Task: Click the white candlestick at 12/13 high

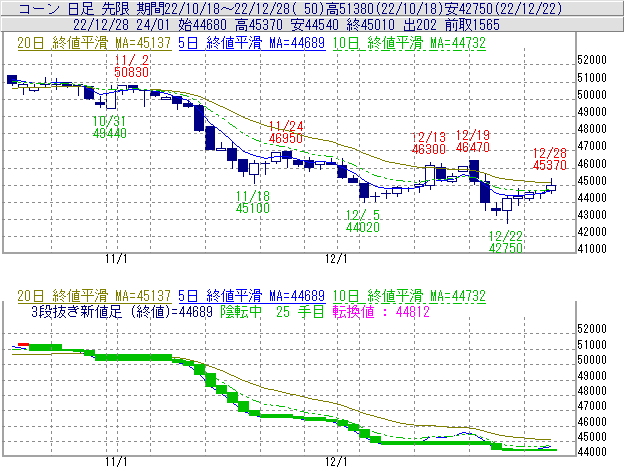Action: [430, 175]
